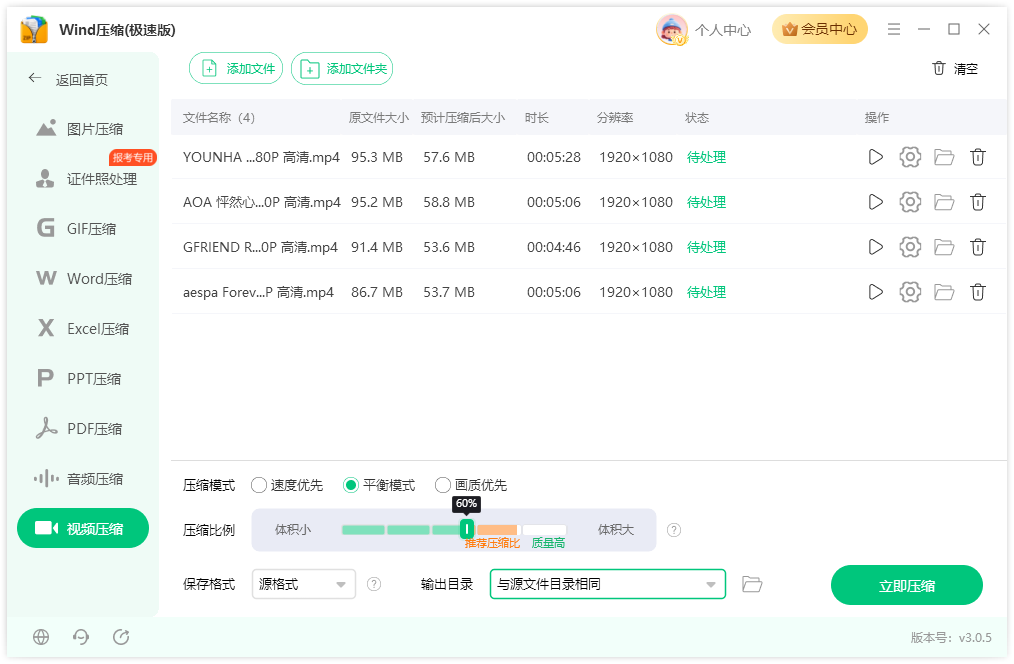This screenshot has height=664, width=1014.
Task: Play preview of AOA video
Action: tap(875, 202)
